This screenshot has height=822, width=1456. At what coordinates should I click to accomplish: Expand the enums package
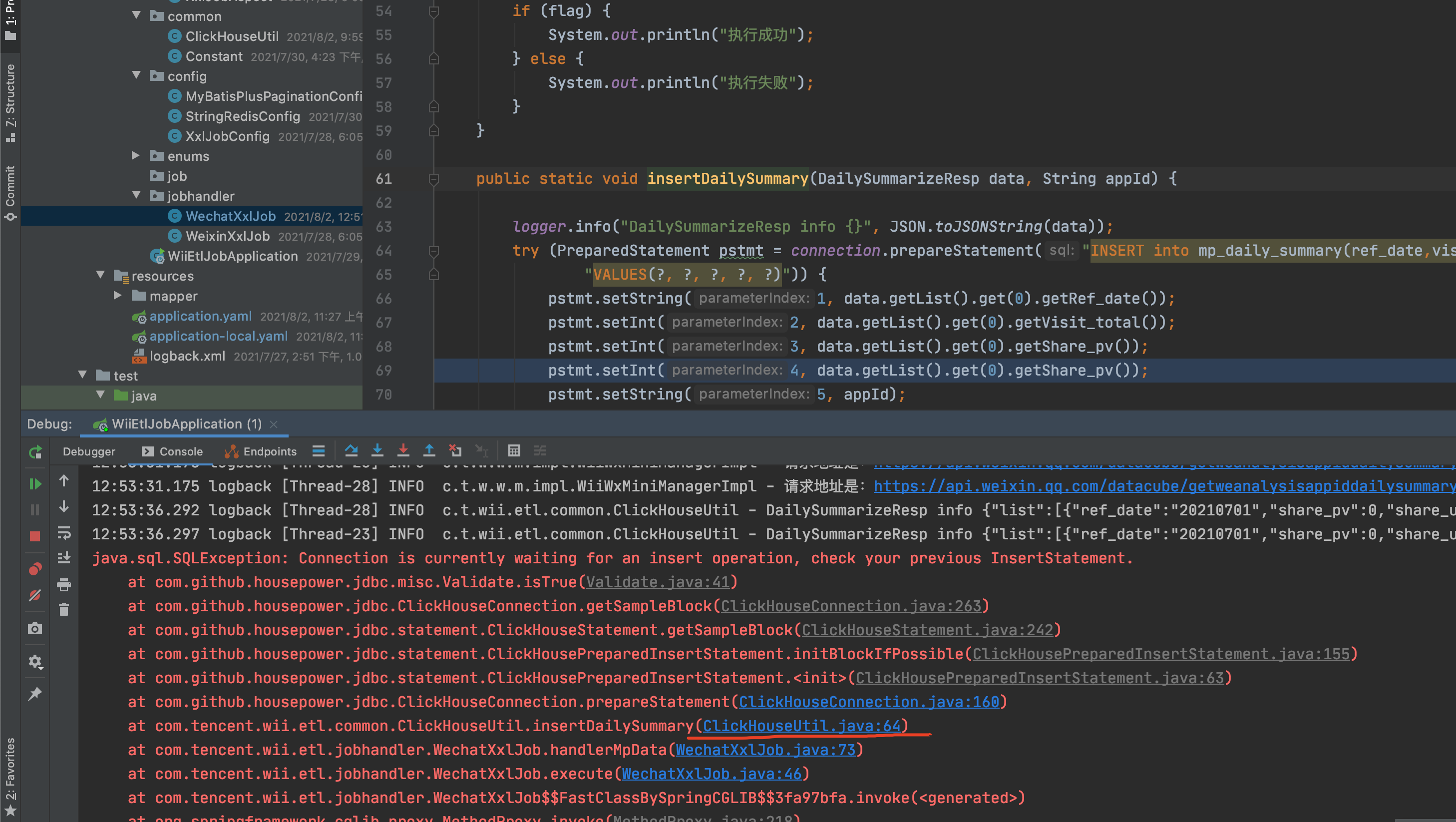(x=135, y=156)
